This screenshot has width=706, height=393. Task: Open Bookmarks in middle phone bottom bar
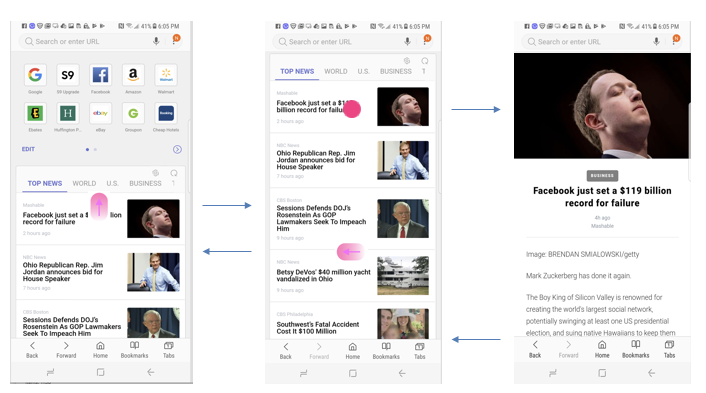point(386,351)
